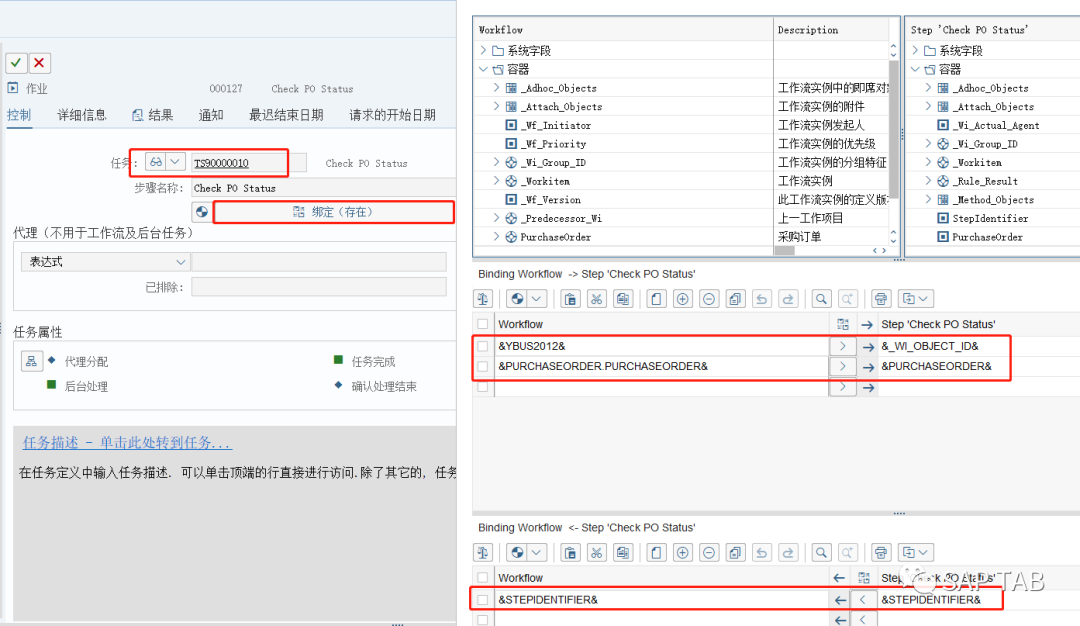Toggle select-all checkbox in Workflow <- Step table header
This screenshot has width=1080, height=626.
point(483,577)
